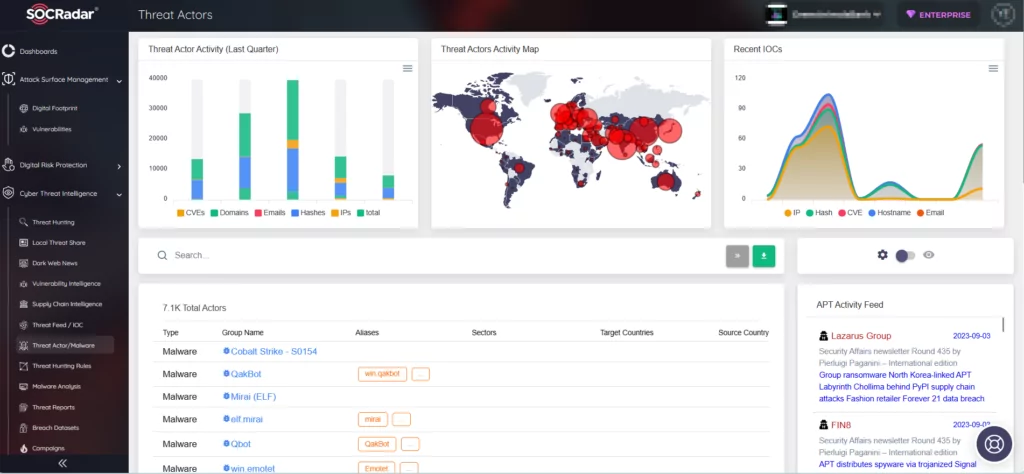Click the SOCRadar logo

coord(62,14)
